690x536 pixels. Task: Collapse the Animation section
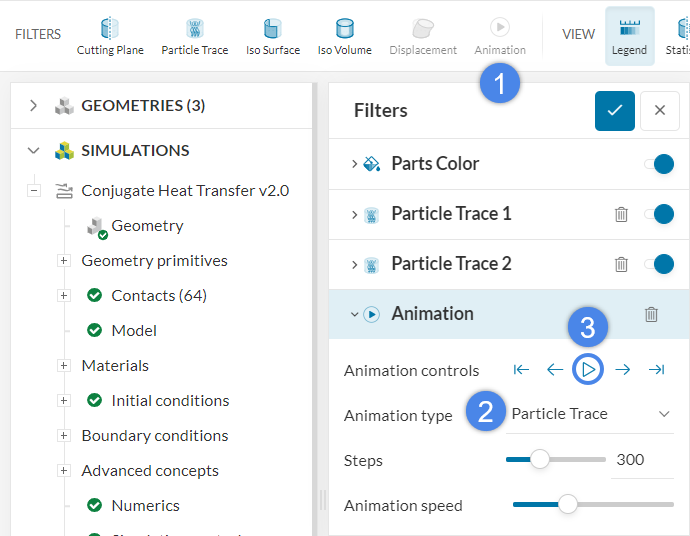[x=354, y=314]
